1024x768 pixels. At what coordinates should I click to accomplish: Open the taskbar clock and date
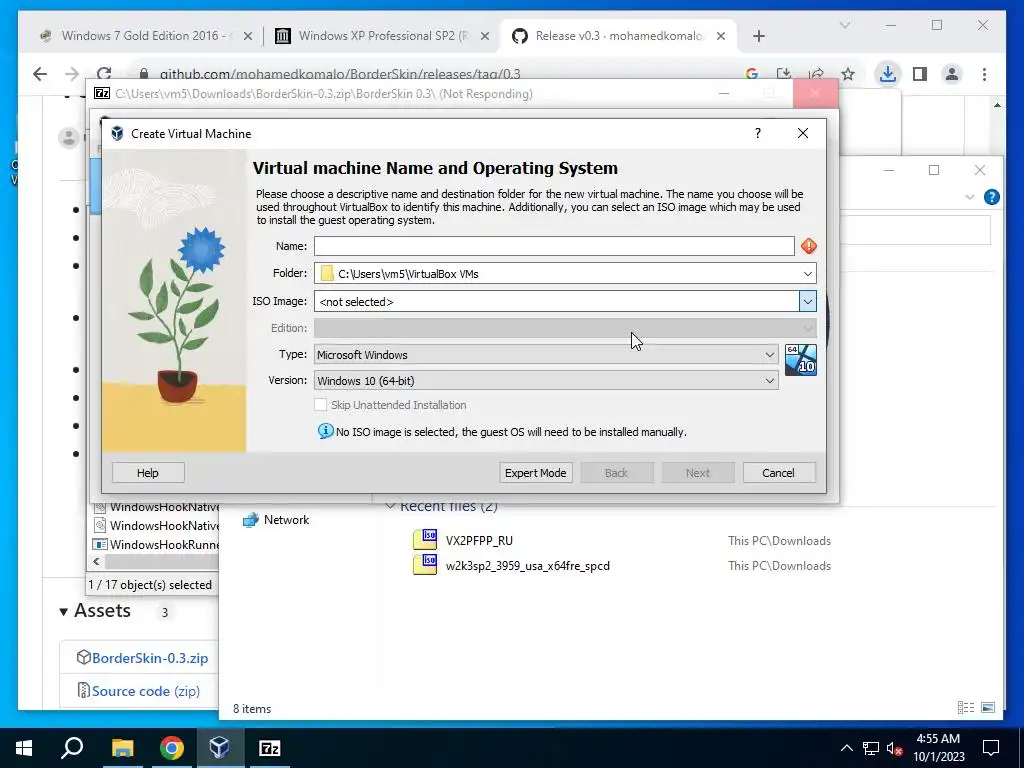click(x=938, y=748)
